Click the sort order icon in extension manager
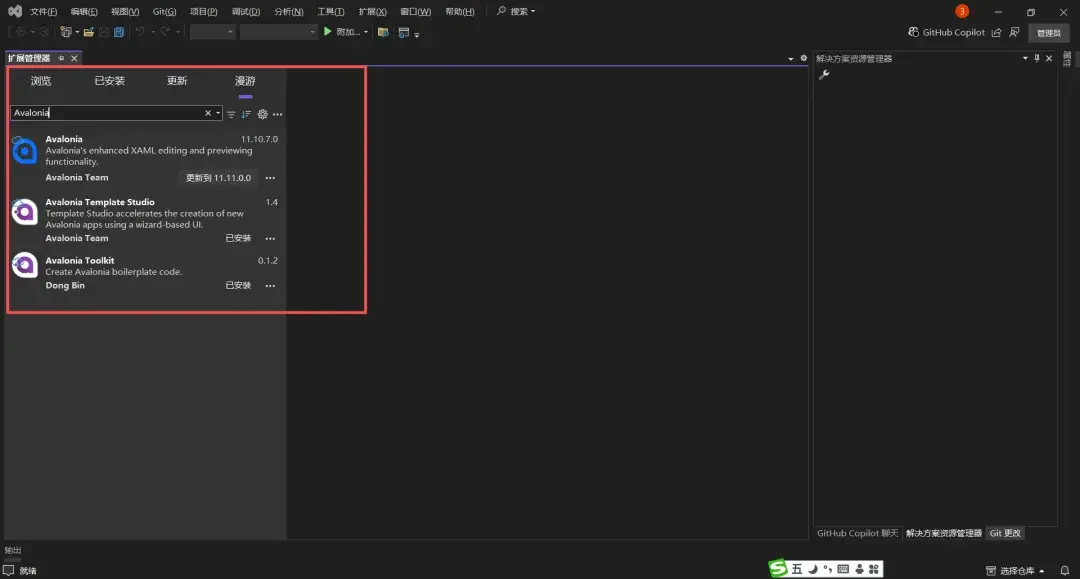The width and height of the screenshot is (1080, 579). point(246,113)
